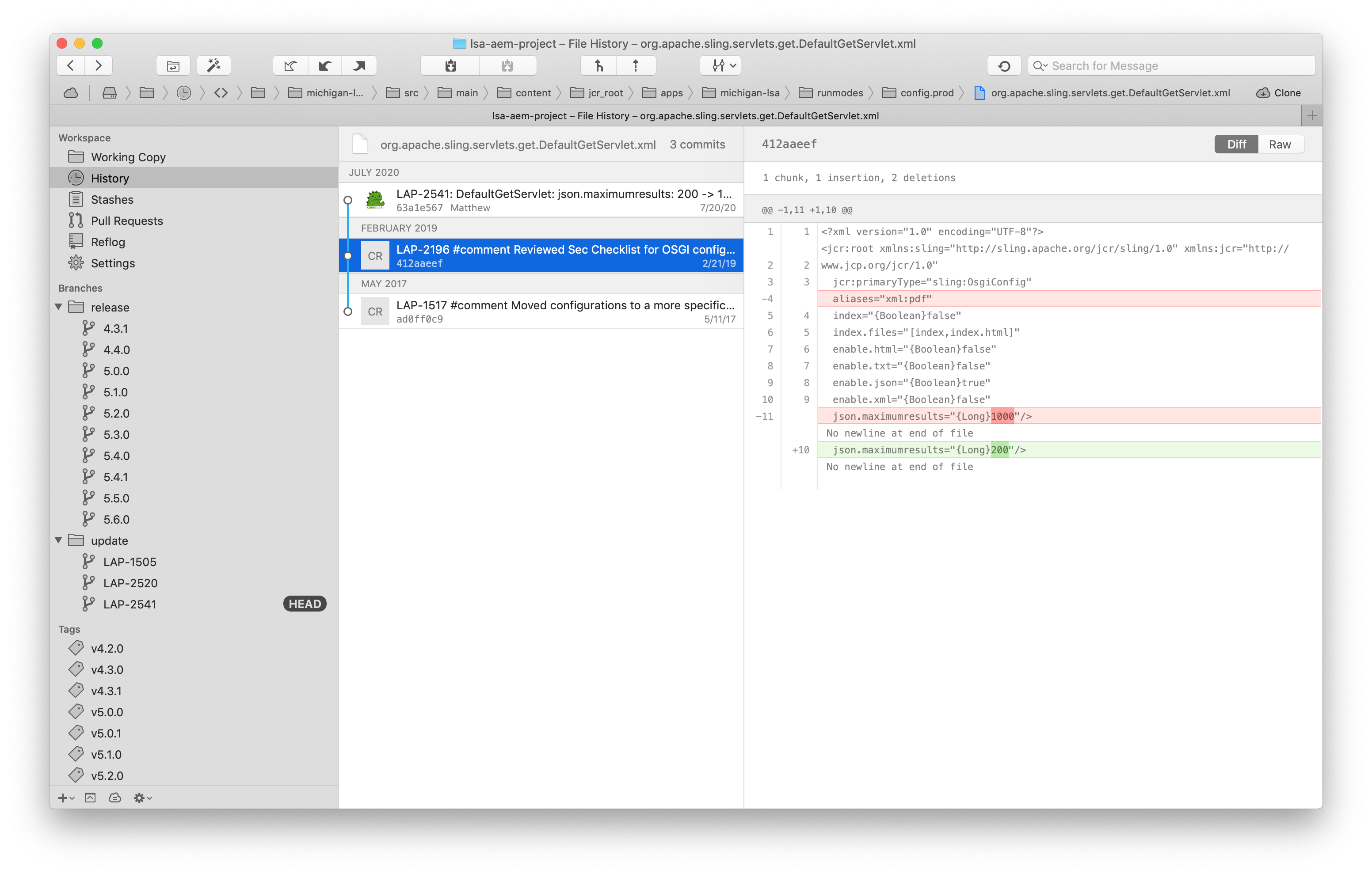Click the Clone button

click(1278, 92)
